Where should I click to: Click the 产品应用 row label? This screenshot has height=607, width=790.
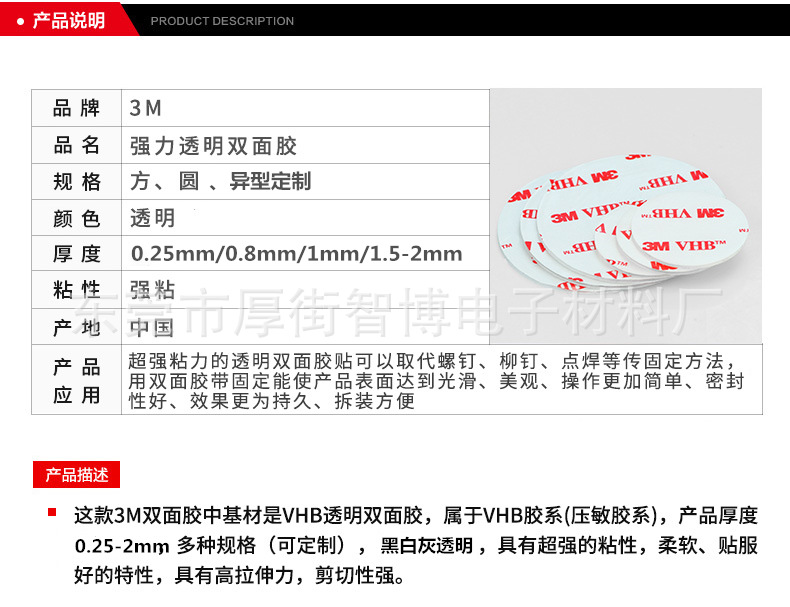click(77, 380)
